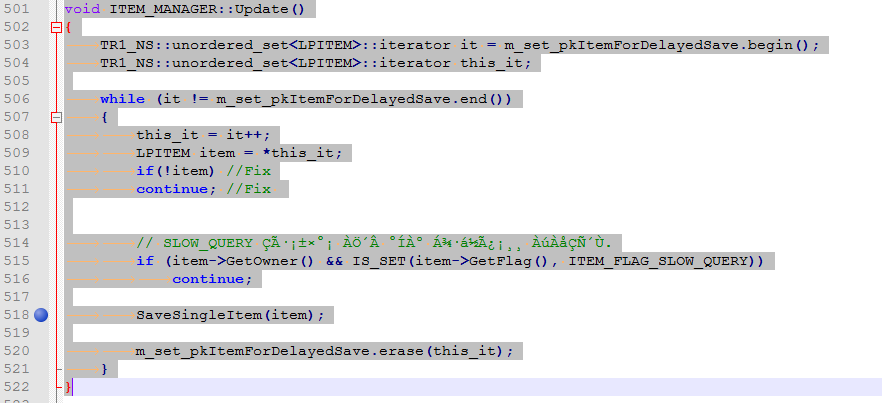Click line number 503 in the margin
The image size is (882, 403).
click(17, 45)
